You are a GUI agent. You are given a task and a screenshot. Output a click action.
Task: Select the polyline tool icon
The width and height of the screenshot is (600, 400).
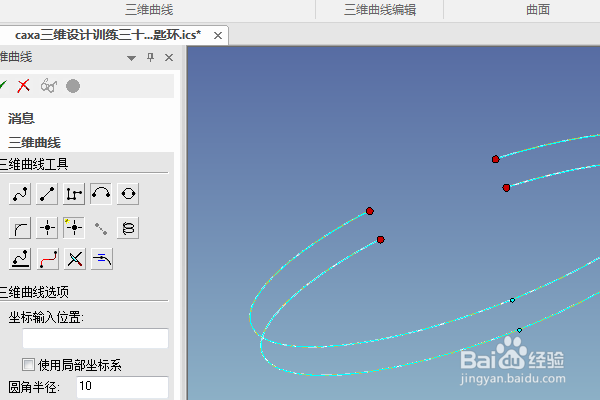pos(74,194)
